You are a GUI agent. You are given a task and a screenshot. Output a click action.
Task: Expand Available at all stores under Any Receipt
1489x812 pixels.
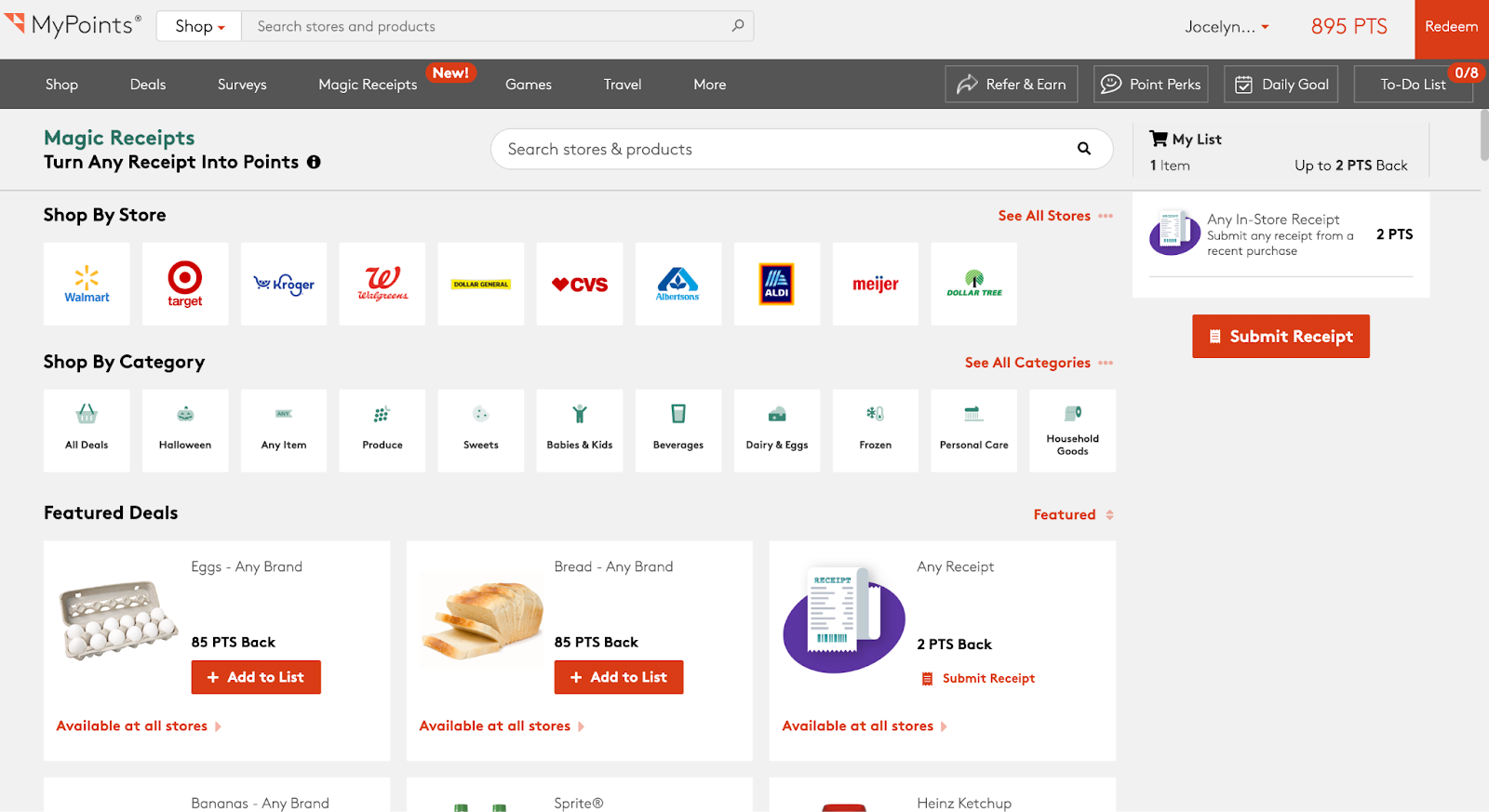click(865, 725)
